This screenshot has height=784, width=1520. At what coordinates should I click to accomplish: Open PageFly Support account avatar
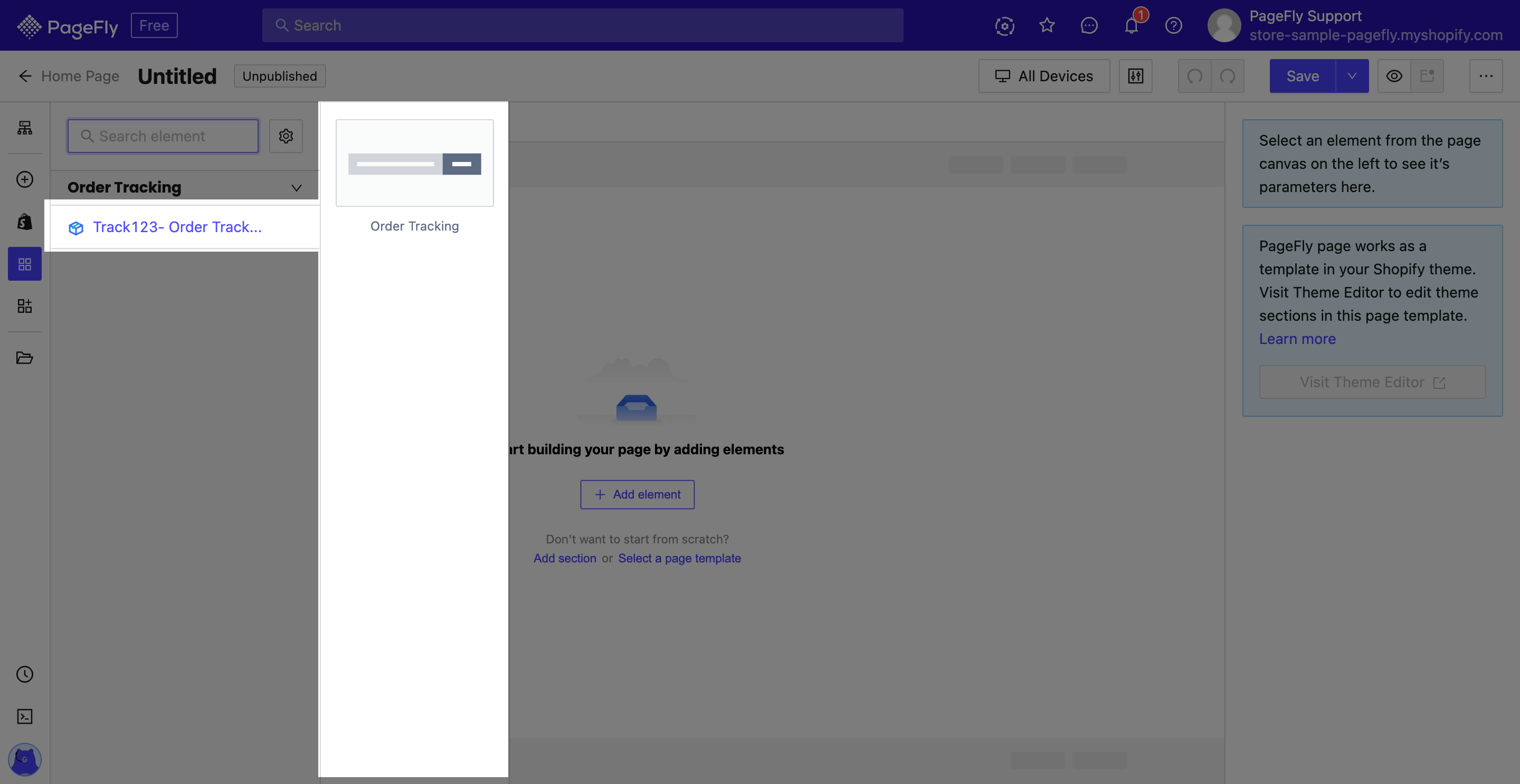pos(1224,25)
